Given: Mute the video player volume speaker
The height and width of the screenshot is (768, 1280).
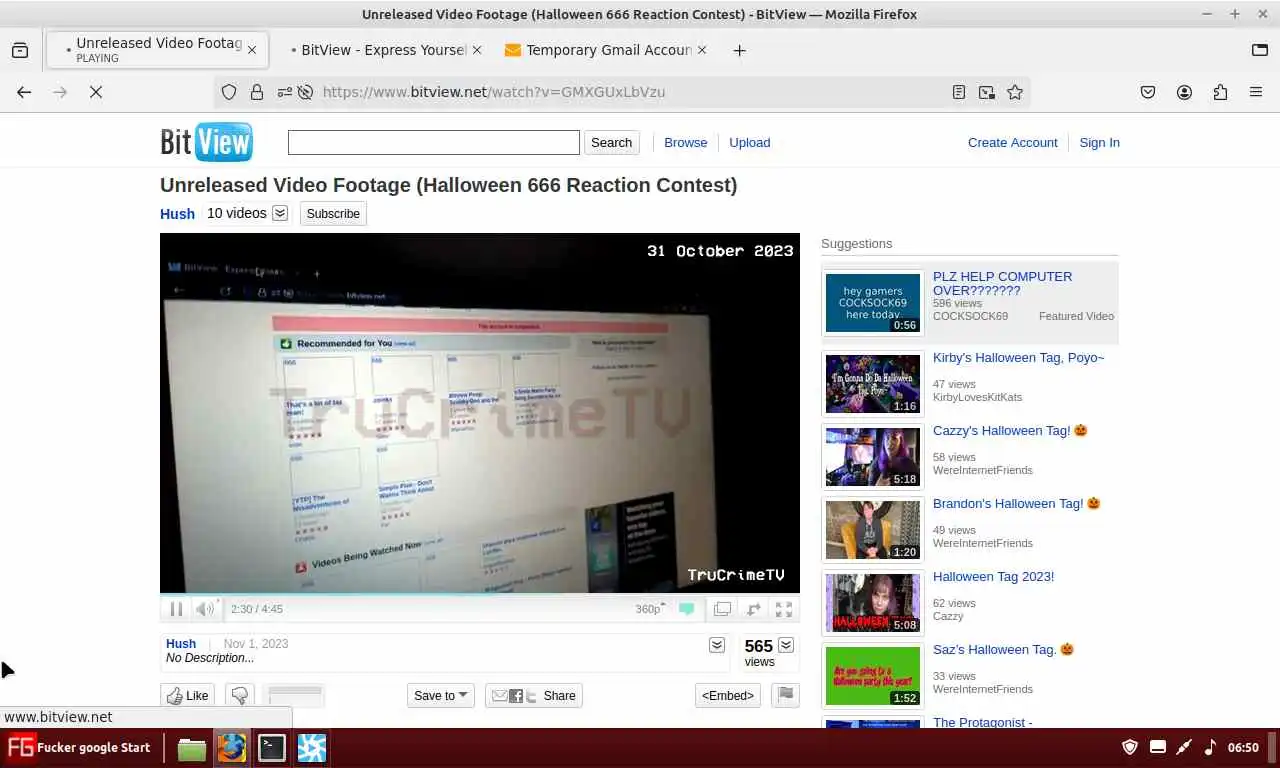Looking at the screenshot, I should 204,609.
